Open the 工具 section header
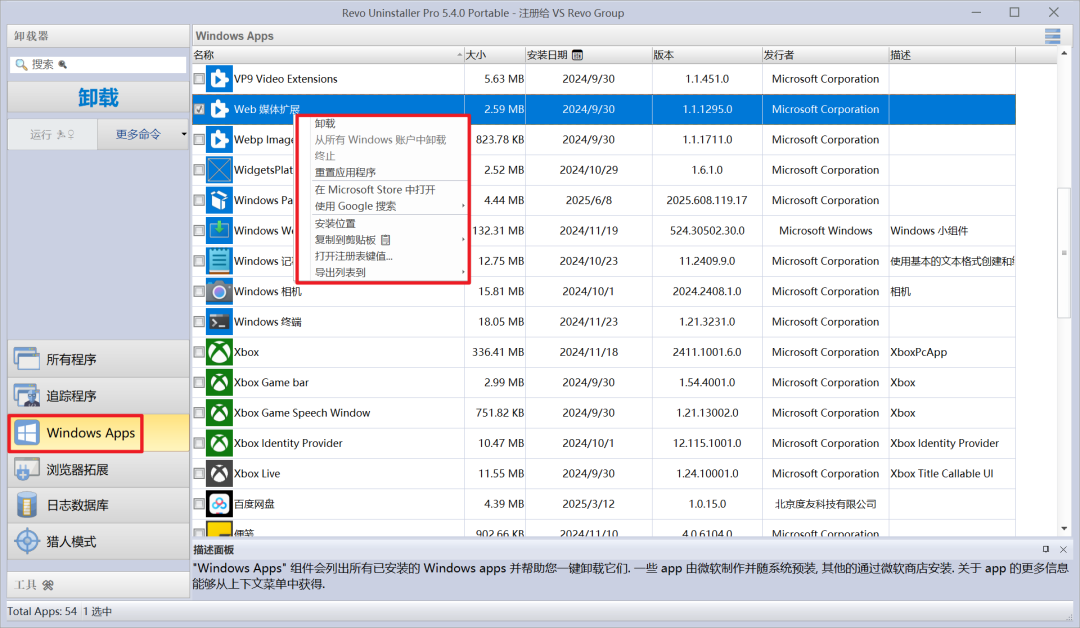1080x628 pixels. pos(98,585)
